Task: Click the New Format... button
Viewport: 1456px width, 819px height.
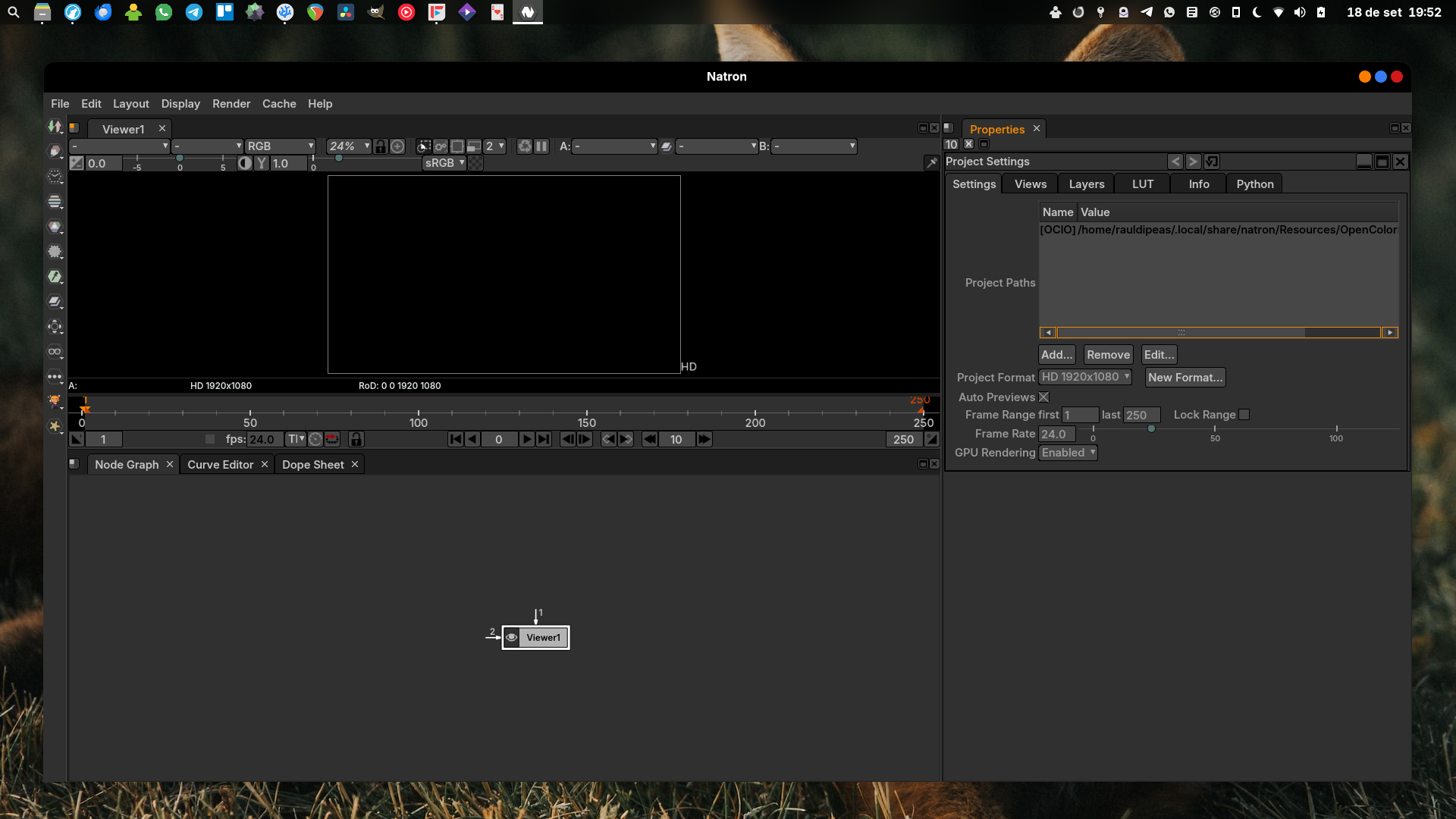Action: [x=1185, y=378]
